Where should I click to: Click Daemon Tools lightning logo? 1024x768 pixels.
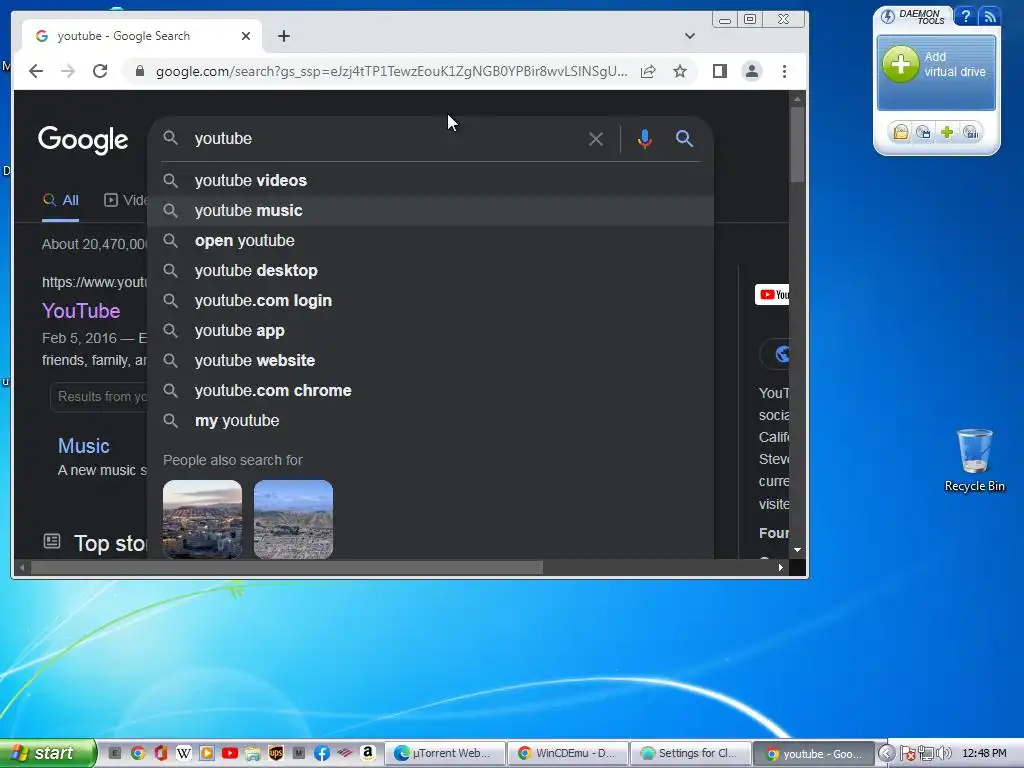click(888, 16)
